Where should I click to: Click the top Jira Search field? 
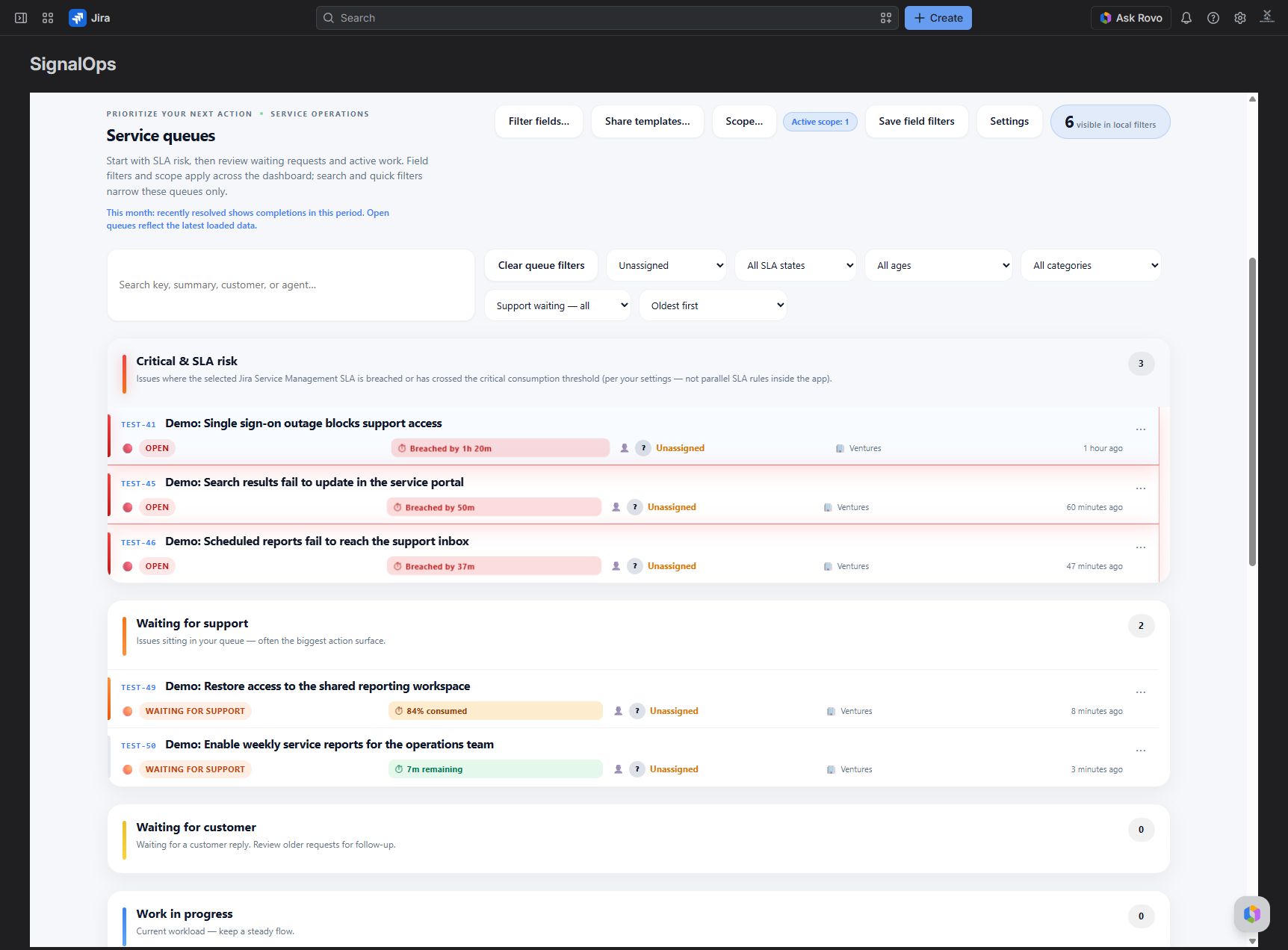[607, 18]
